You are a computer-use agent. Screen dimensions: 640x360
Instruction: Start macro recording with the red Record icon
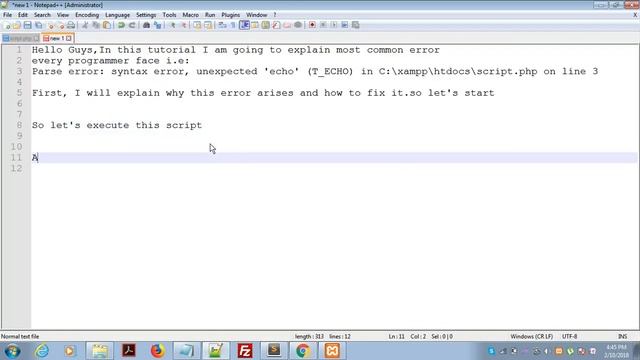point(312,25)
